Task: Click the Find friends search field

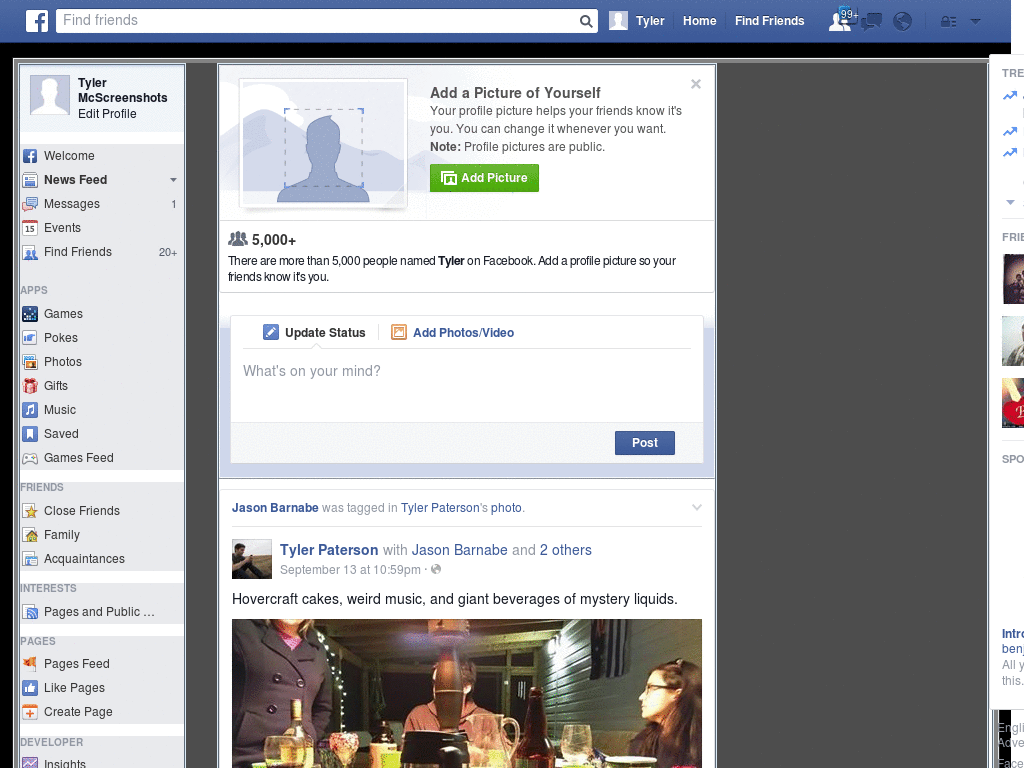Action: click(x=318, y=21)
